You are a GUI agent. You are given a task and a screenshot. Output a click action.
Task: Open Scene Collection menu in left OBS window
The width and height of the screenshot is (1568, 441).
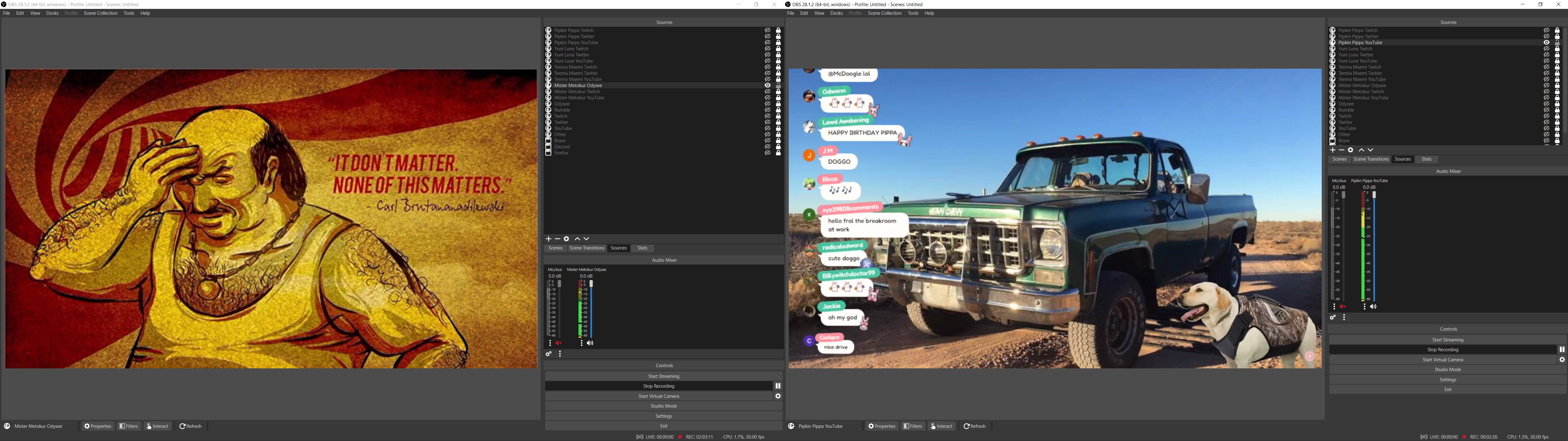[100, 13]
